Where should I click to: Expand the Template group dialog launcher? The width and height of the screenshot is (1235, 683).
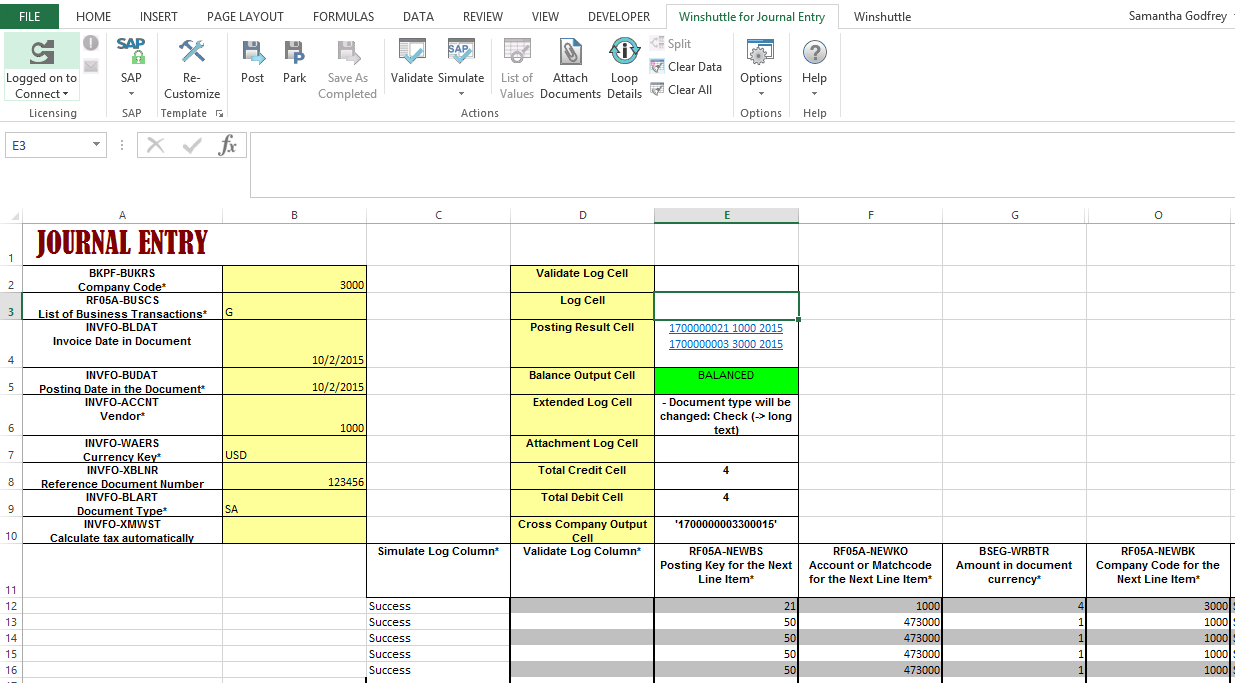point(219,113)
